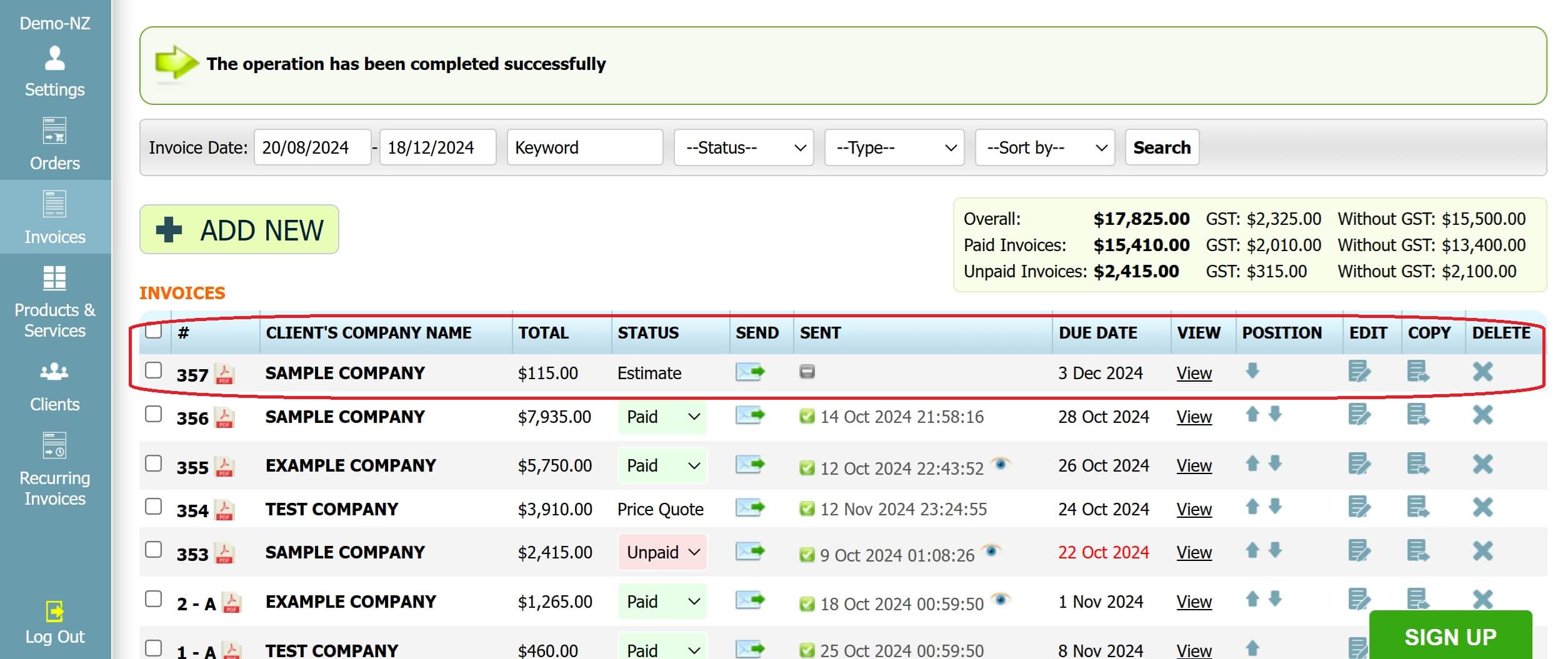Click viewed eye icon for invoice 353

pos(991,551)
